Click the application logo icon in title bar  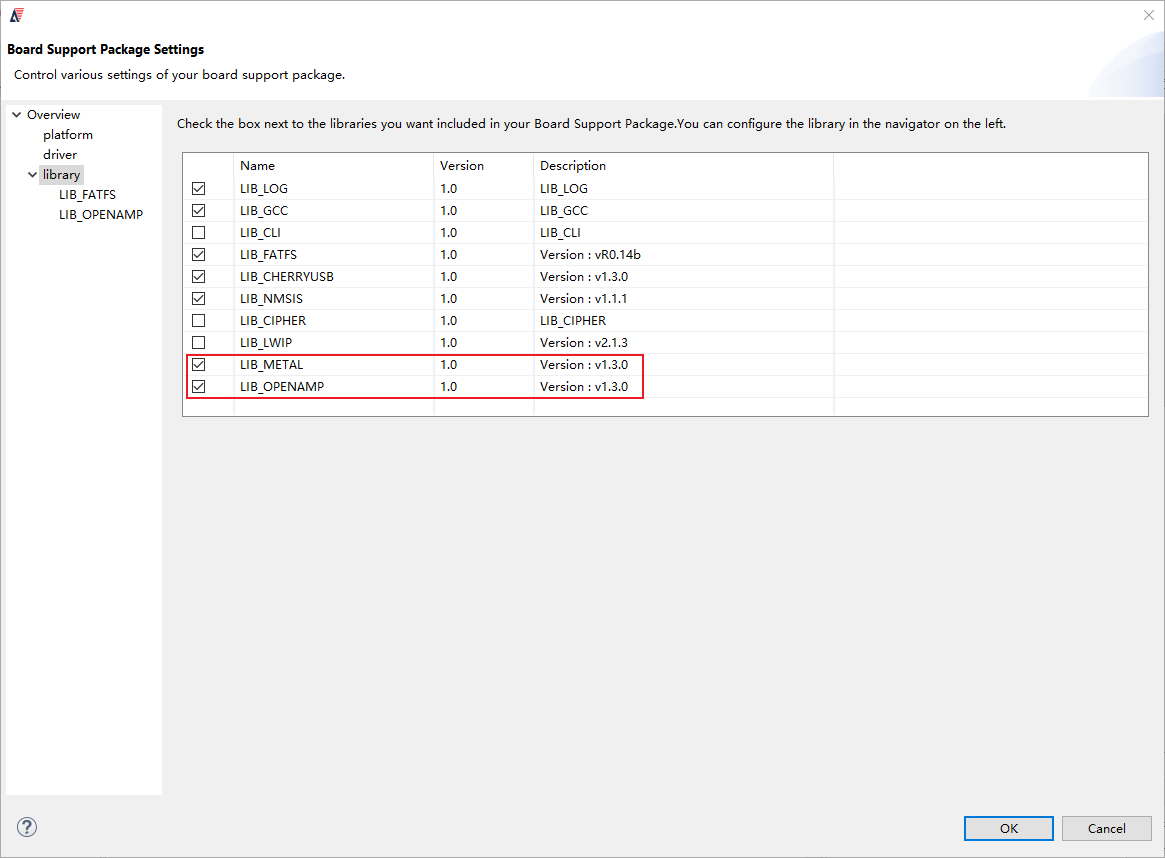click(x=17, y=15)
